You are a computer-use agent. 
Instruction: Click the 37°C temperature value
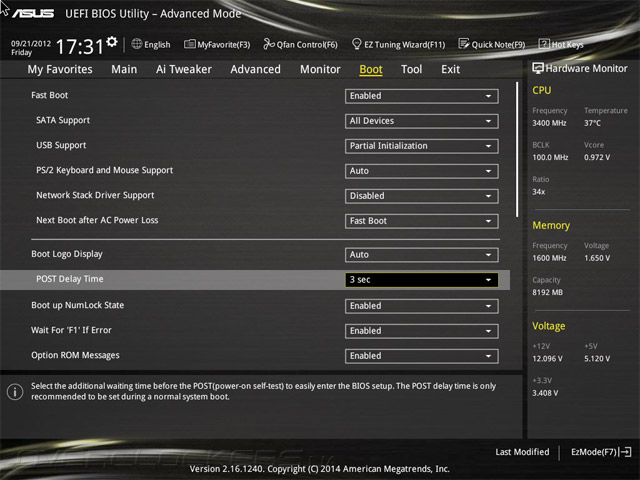click(x=592, y=123)
